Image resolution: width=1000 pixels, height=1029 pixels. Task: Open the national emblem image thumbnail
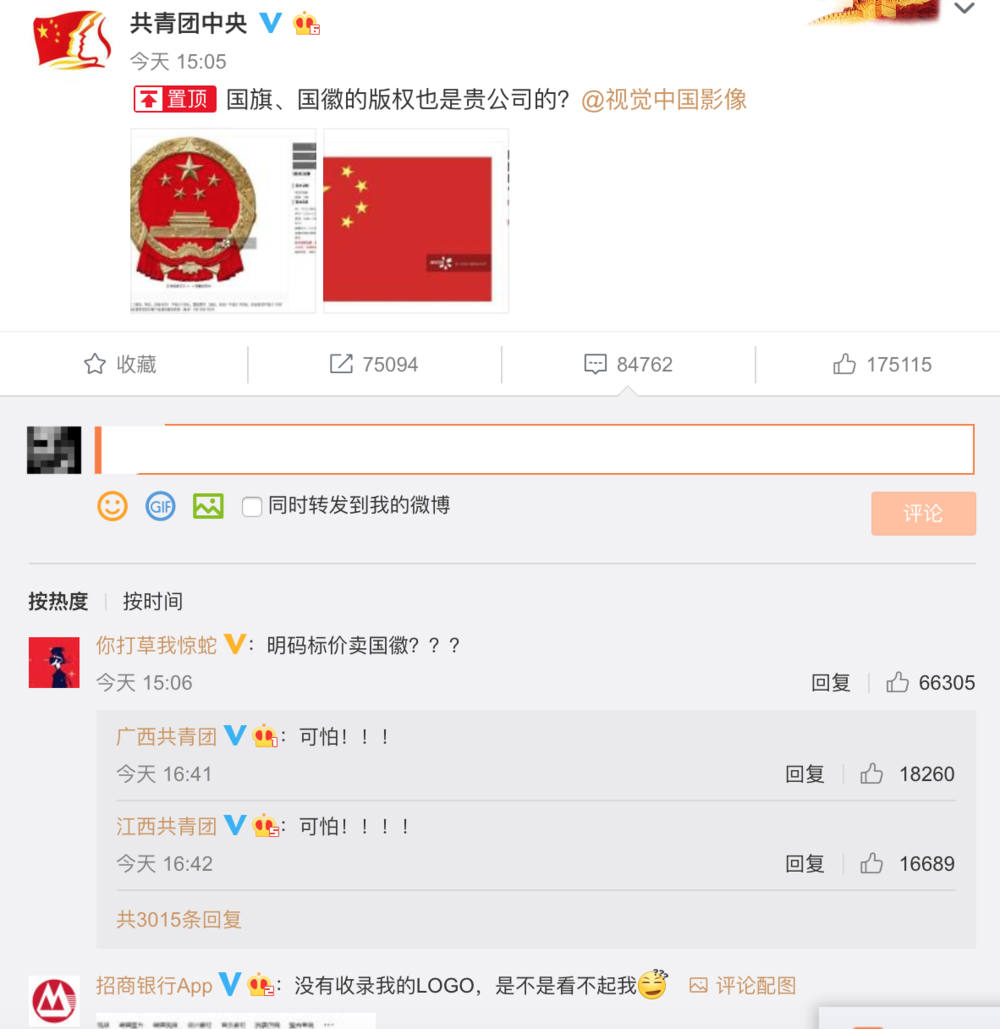[223, 220]
